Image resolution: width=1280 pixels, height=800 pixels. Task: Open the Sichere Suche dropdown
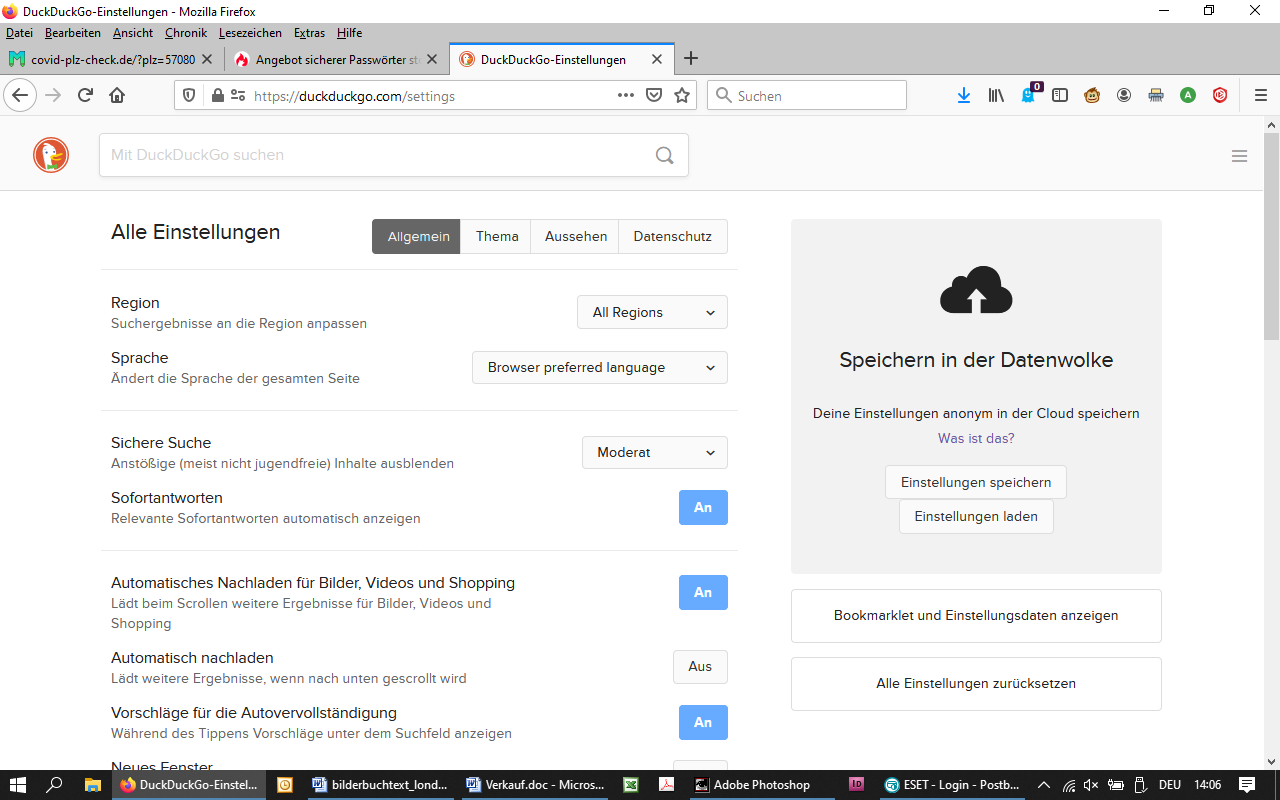click(654, 452)
